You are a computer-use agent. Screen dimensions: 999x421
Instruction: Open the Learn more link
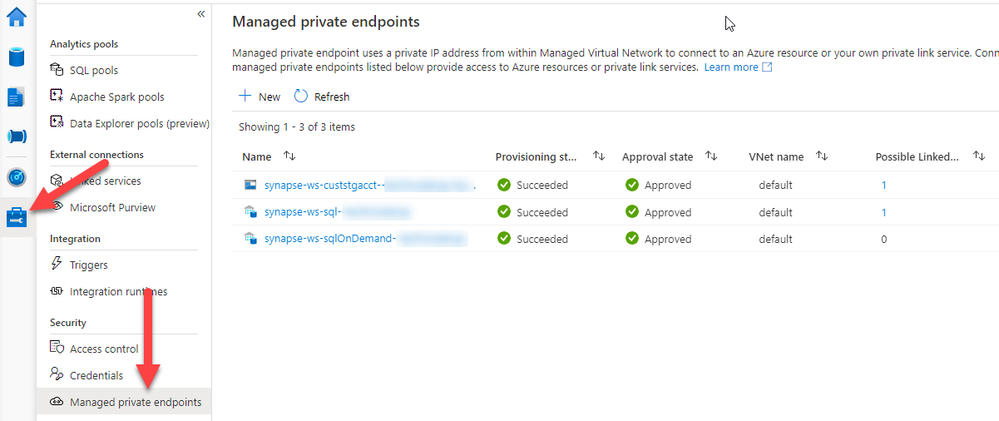(731, 67)
